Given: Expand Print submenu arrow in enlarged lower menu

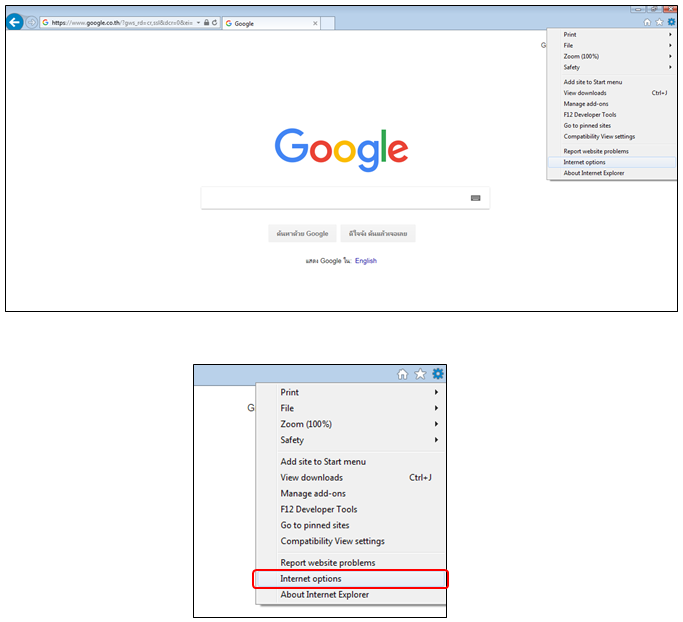Looking at the screenshot, I should point(436,392).
